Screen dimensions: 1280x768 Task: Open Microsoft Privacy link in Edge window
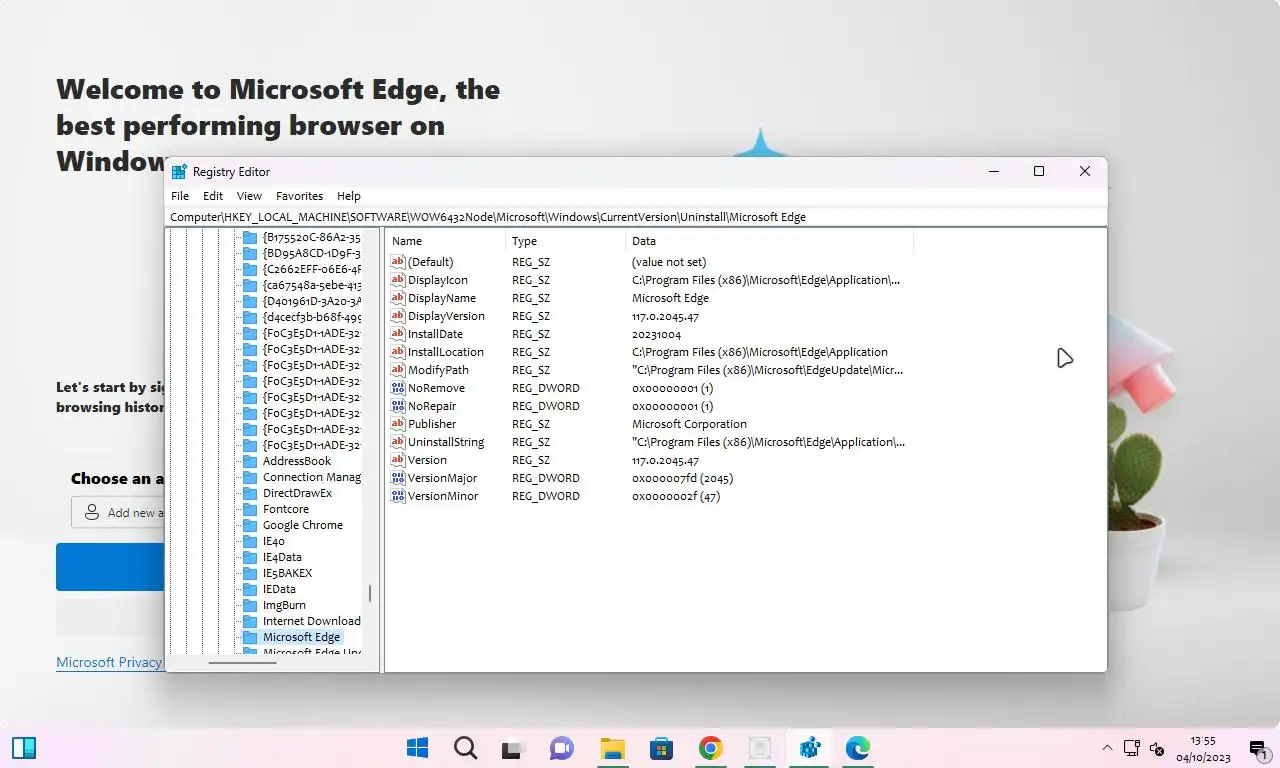point(109,662)
